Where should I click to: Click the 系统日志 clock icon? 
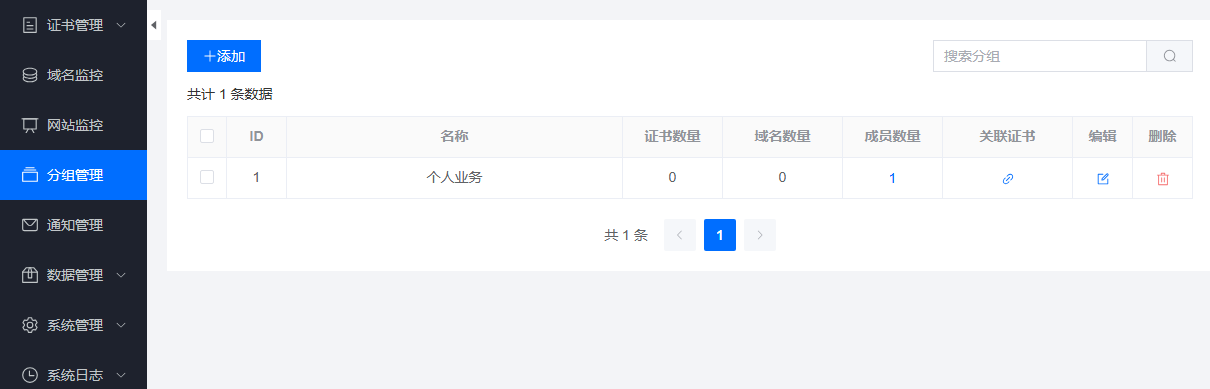[30, 375]
